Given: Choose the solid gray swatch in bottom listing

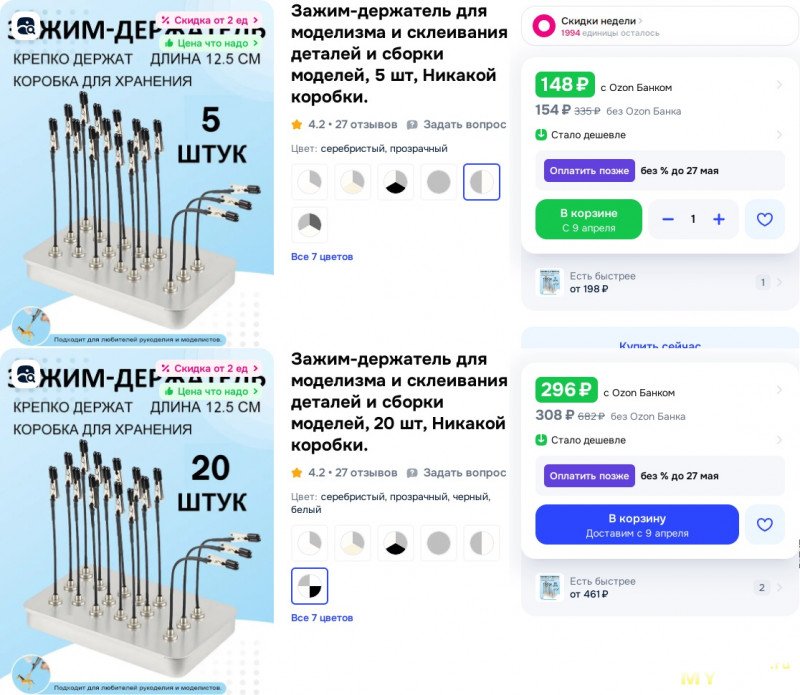Looking at the screenshot, I should tap(438, 543).
